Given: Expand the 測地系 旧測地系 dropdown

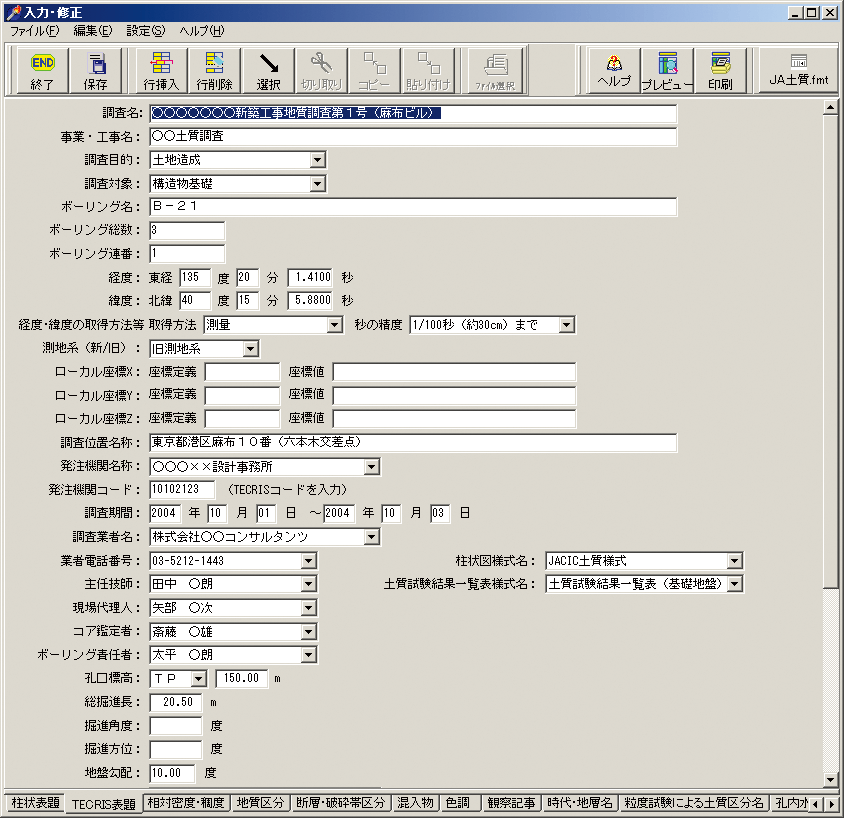Looking at the screenshot, I should click(x=250, y=349).
